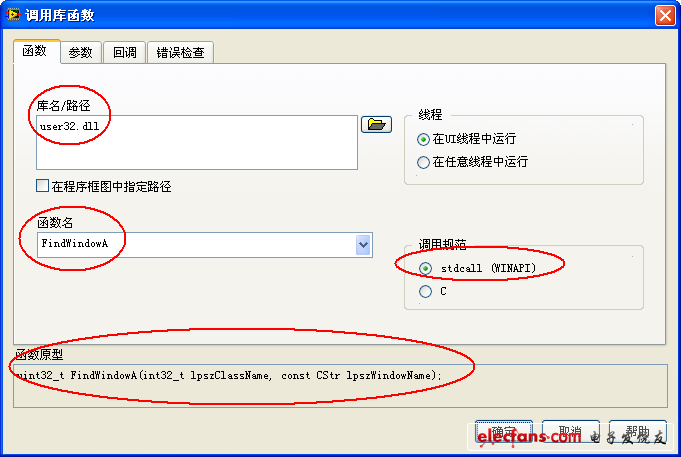The height and width of the screenshot is (457, 681).
Task: Click the 确定 button
Action: 504,432
